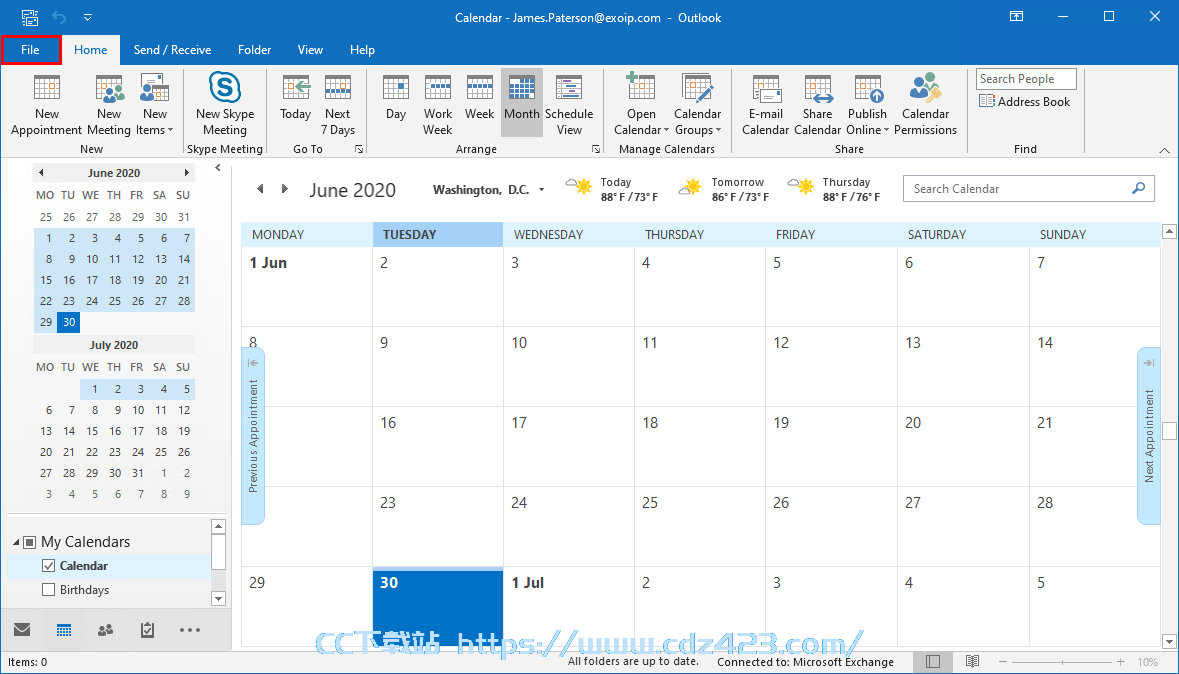
Task: Switch to People module
Action: 106,630
